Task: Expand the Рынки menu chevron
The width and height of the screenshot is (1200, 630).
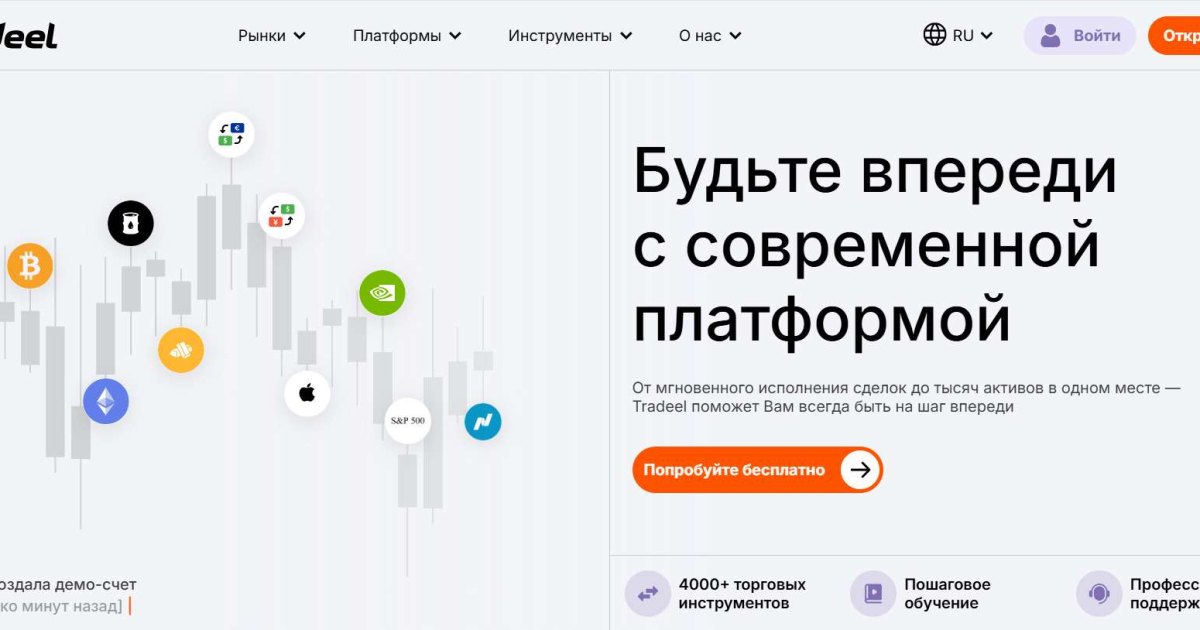Action: tap(299, 36)
